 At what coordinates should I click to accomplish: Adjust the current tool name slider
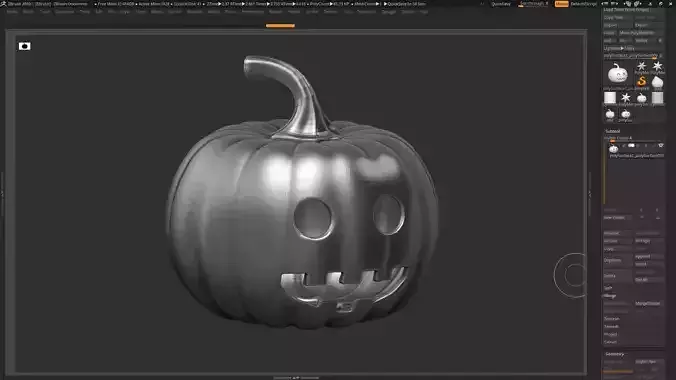(x=632, y=56)
